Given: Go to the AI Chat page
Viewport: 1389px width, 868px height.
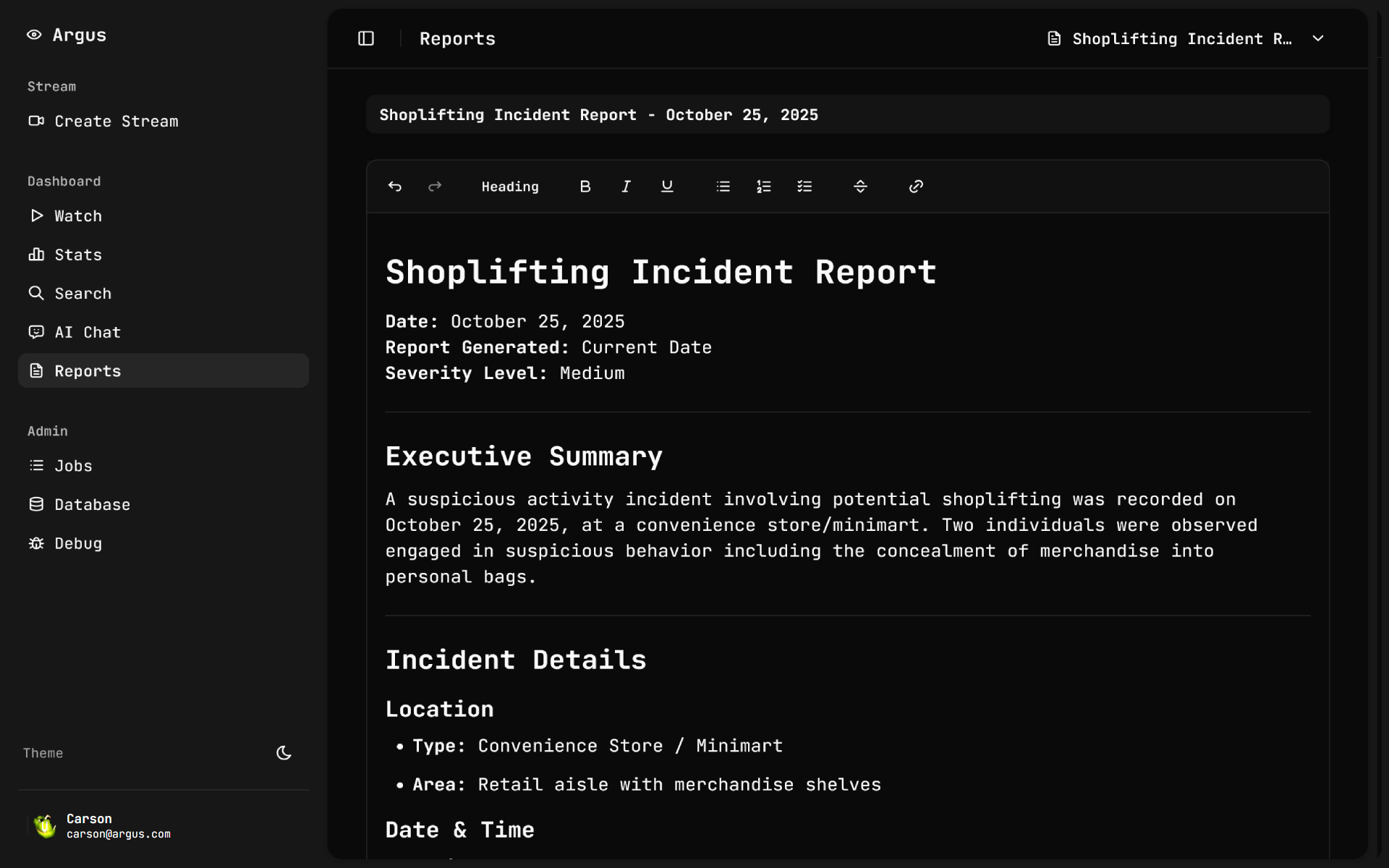Looking at the screenshot, I should tap(88, 332).
